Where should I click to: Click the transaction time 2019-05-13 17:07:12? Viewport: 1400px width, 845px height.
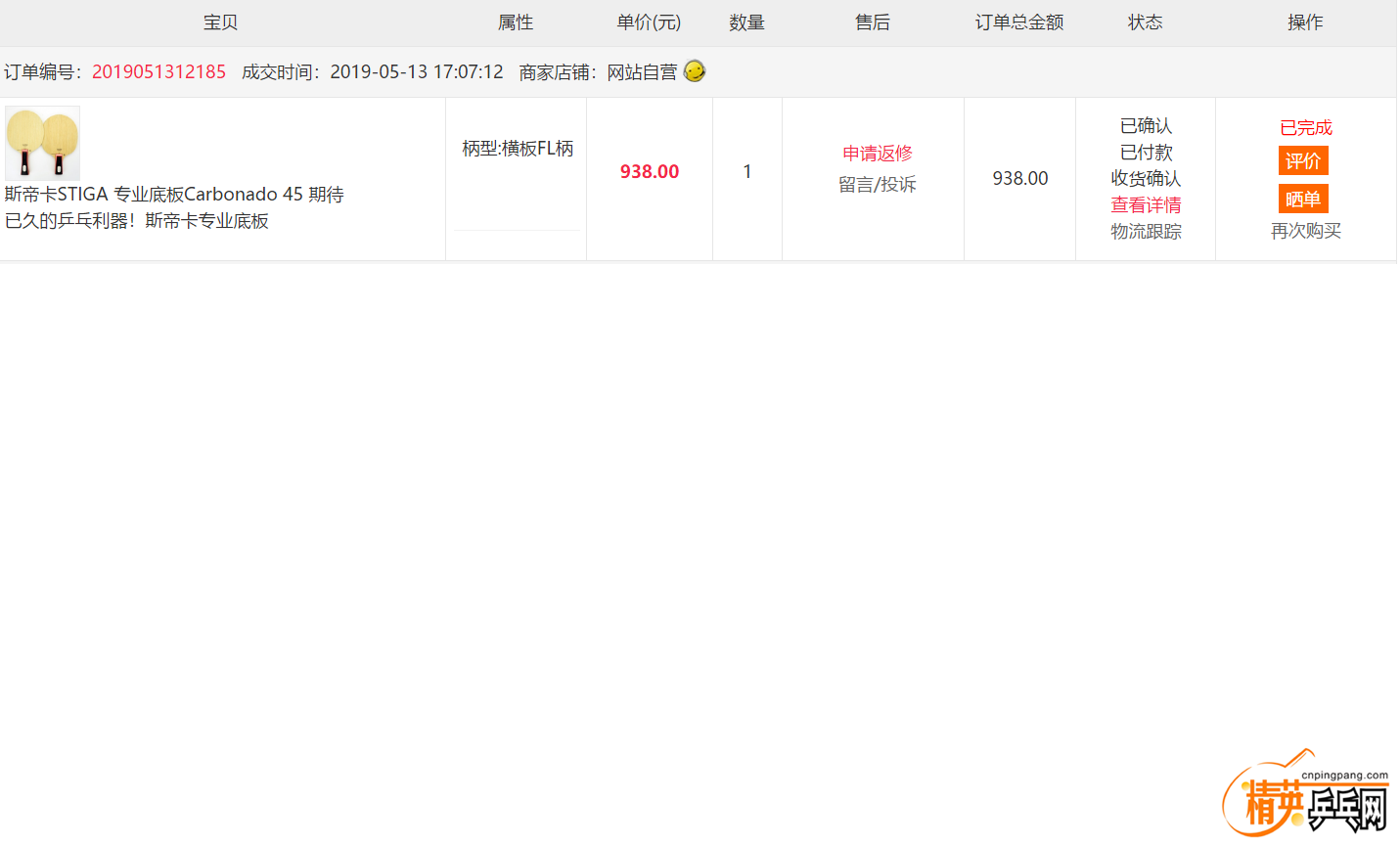[417, 71]
